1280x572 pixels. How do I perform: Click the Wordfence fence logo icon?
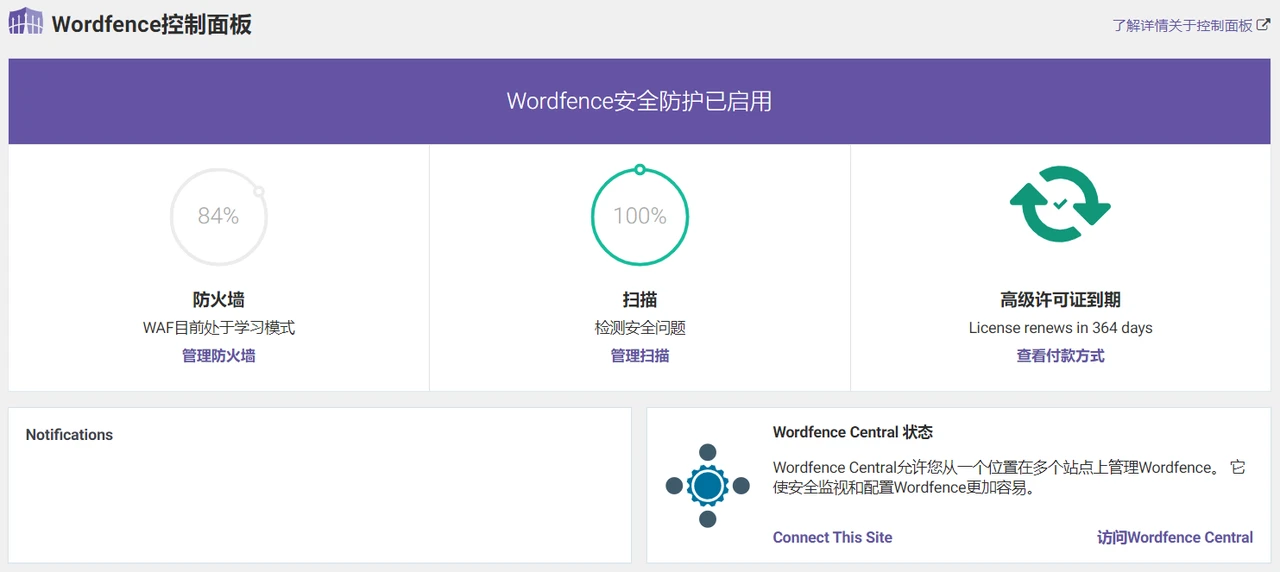pos(26,22)
